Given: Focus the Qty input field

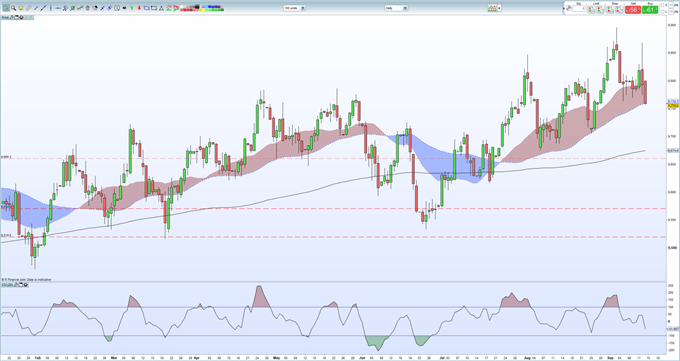Looking at the screenshot, I should click(x=579, y=9).
